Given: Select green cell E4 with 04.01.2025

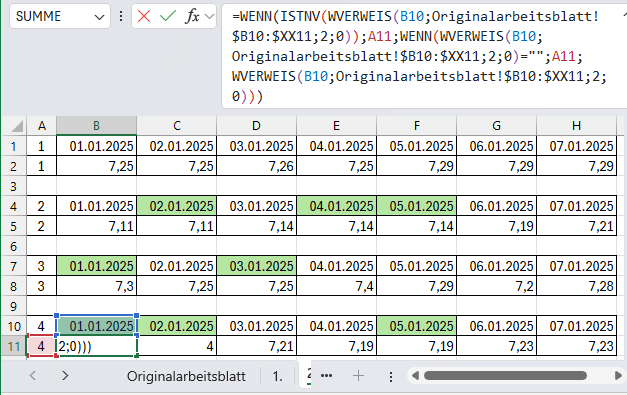Looking at the screenshot, I should [x=336, y=206].
